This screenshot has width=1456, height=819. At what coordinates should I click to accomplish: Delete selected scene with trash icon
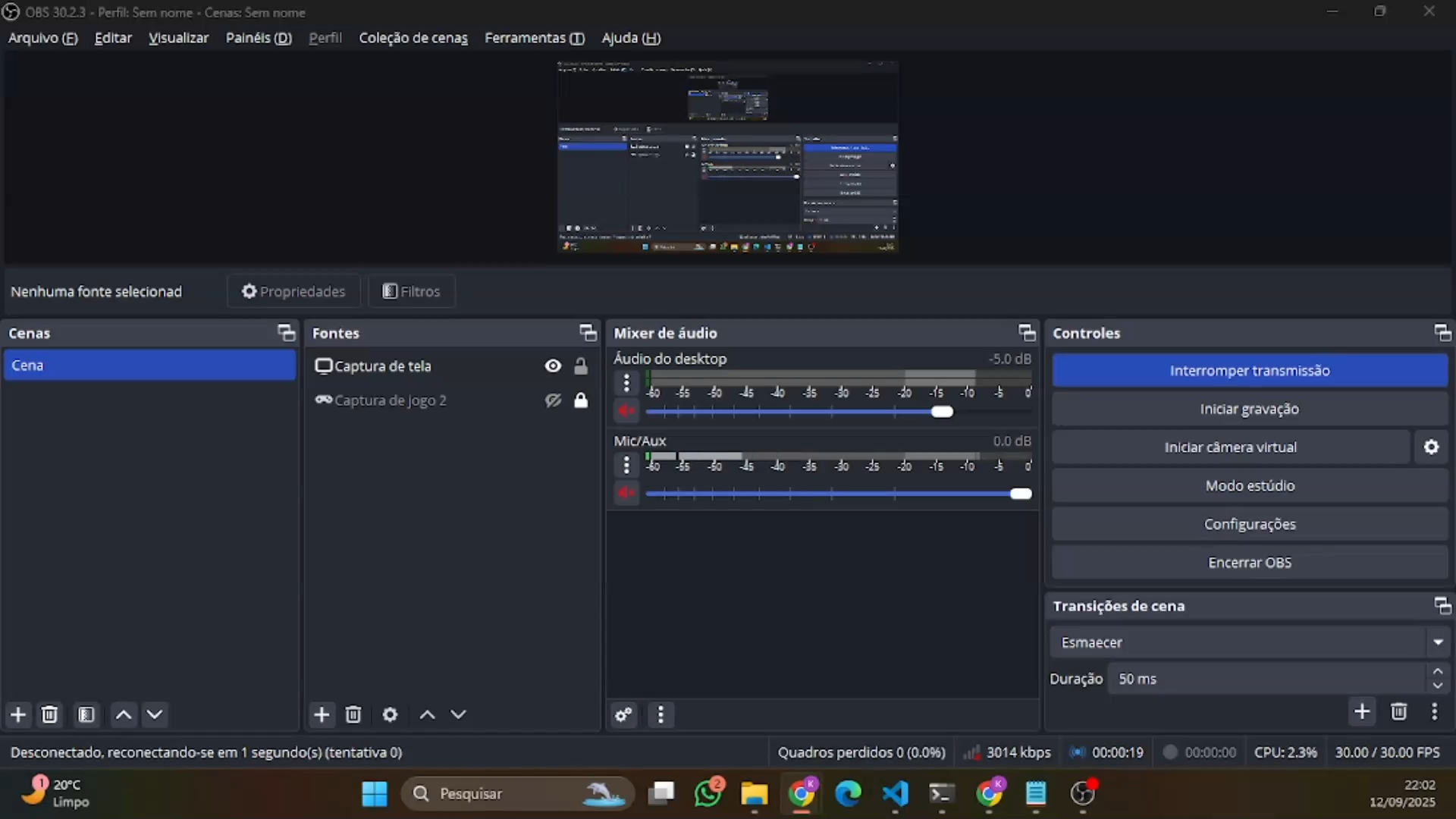point(49,714)
